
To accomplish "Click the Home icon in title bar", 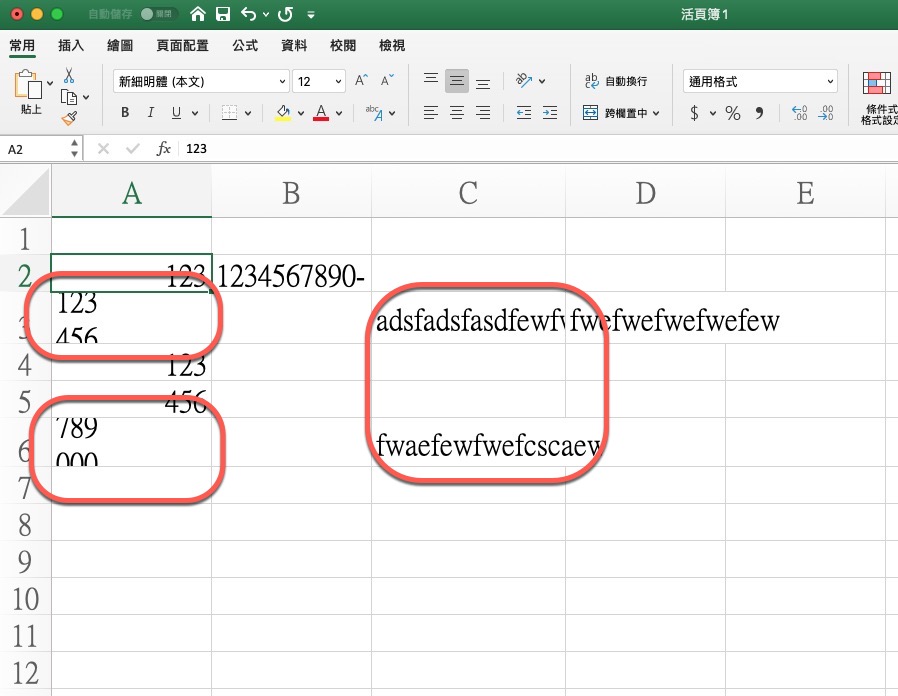I will (x=198, y=14).
